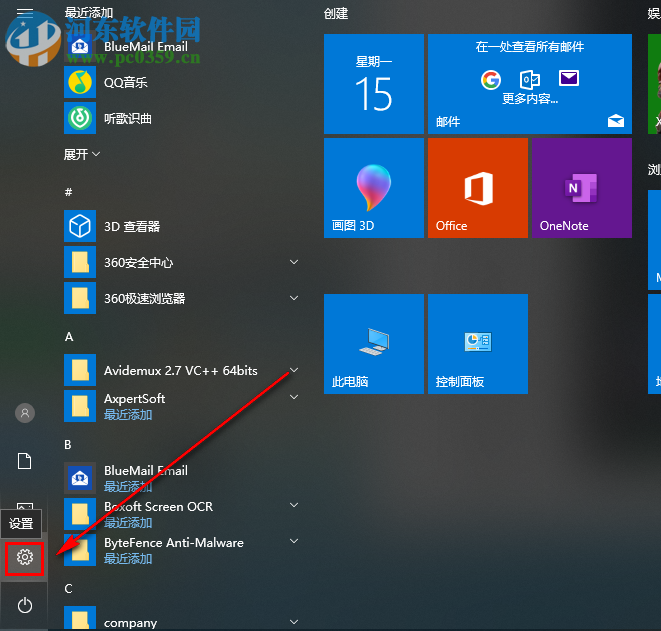The height and width of the screenshot is (631, 661).
Task: Open 此电脑 This PC tile
Action: (373, 344)
